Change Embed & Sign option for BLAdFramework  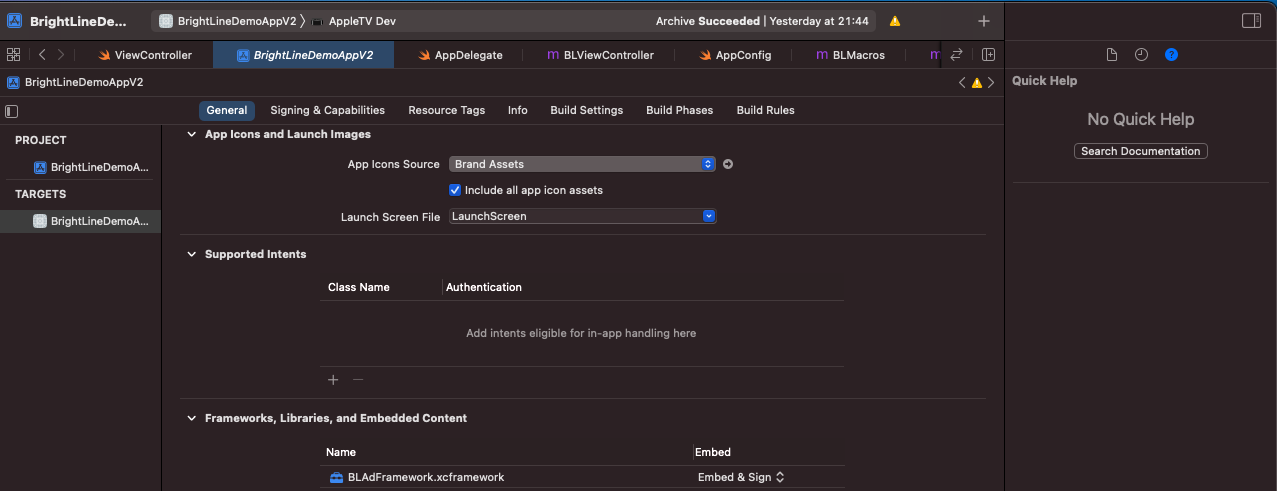pos(741,477)
